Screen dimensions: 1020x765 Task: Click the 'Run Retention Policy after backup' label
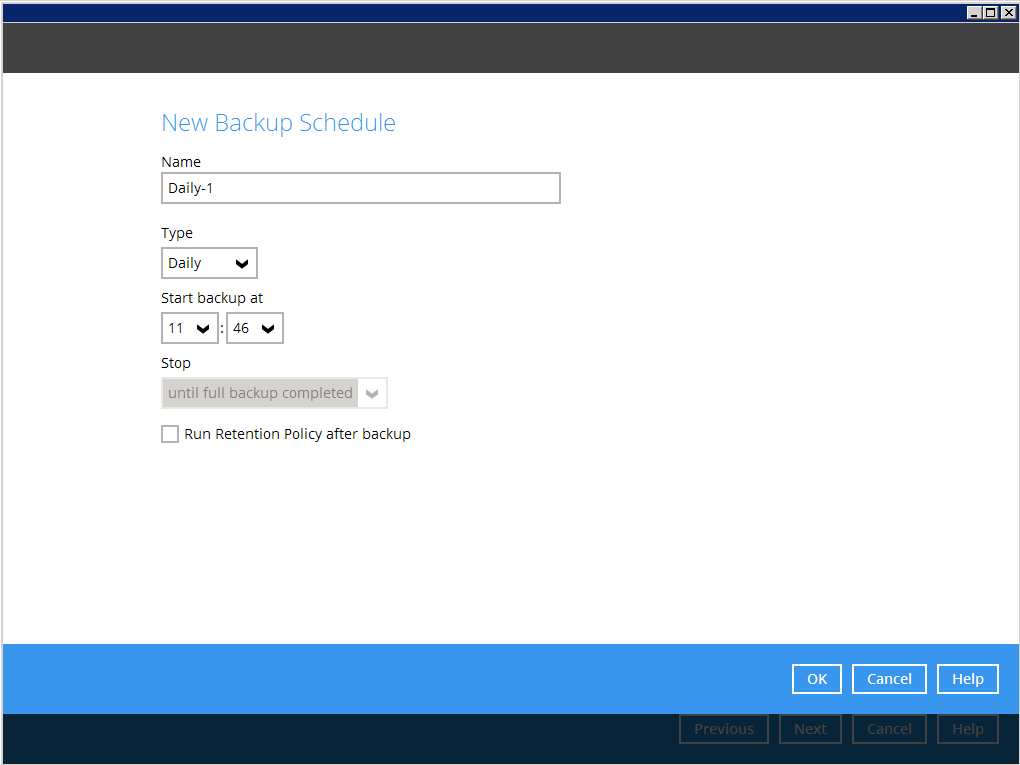pos(297,434)
